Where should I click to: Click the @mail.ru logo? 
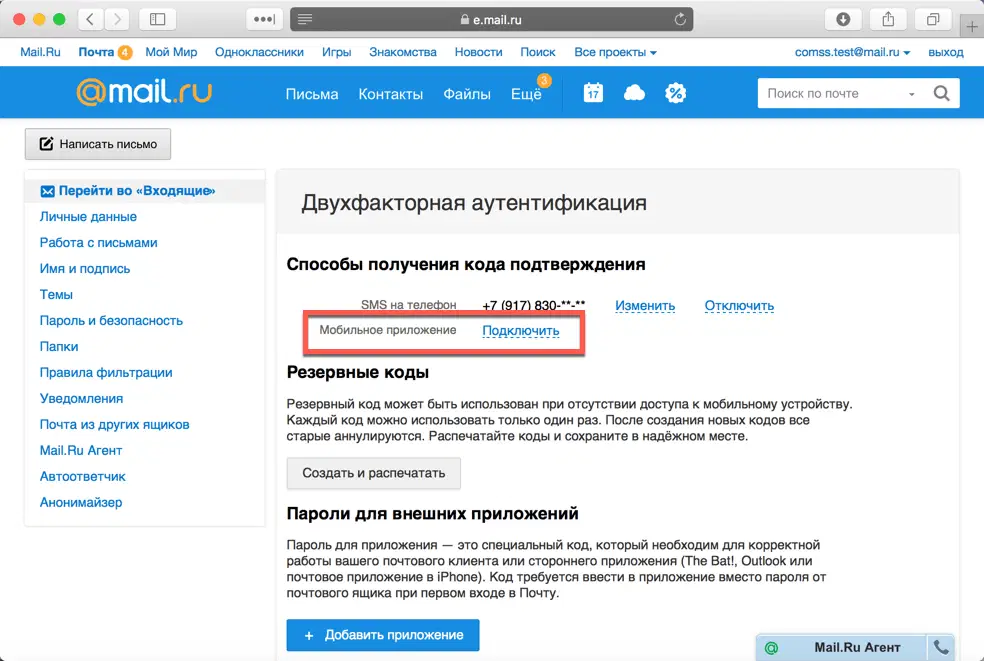144,92
